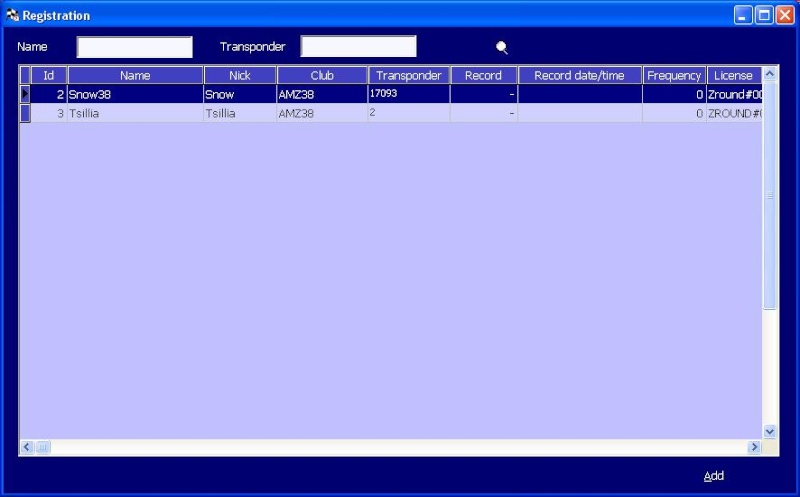Click the Add button
This screenshot has width=800, height=497.
tap(713, 476)
